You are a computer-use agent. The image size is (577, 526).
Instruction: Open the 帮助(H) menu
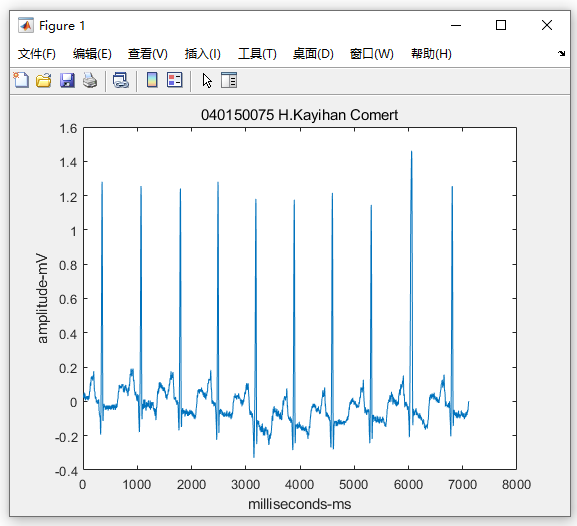point(431,54)
